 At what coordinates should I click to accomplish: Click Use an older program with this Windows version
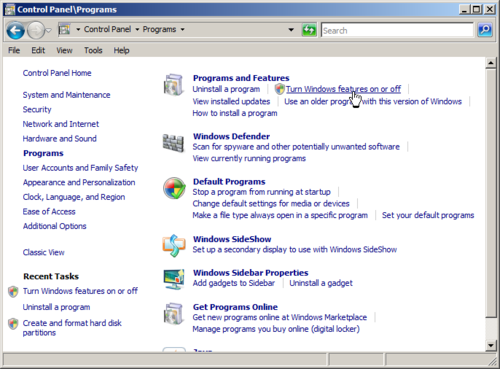[x=373, y=101]
